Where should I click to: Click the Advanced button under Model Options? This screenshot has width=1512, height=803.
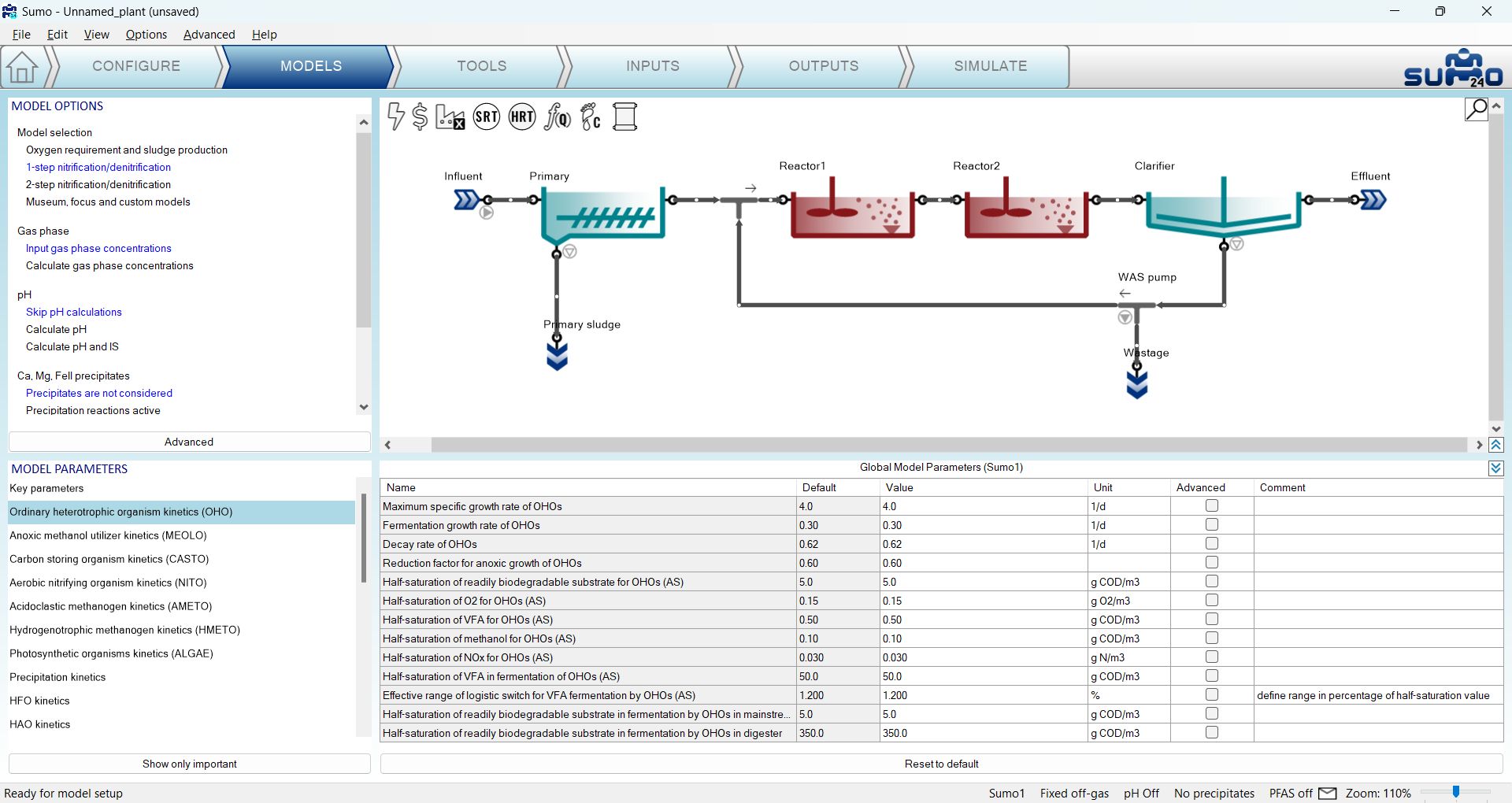pos(189,442)
